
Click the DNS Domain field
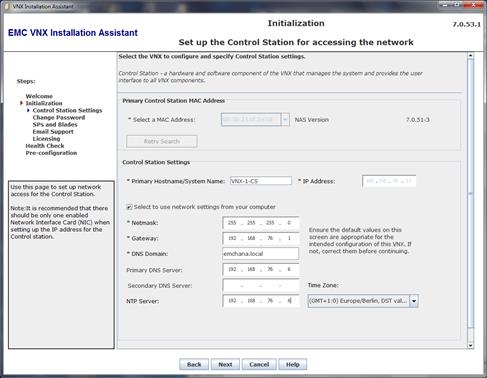pos(261,254)
